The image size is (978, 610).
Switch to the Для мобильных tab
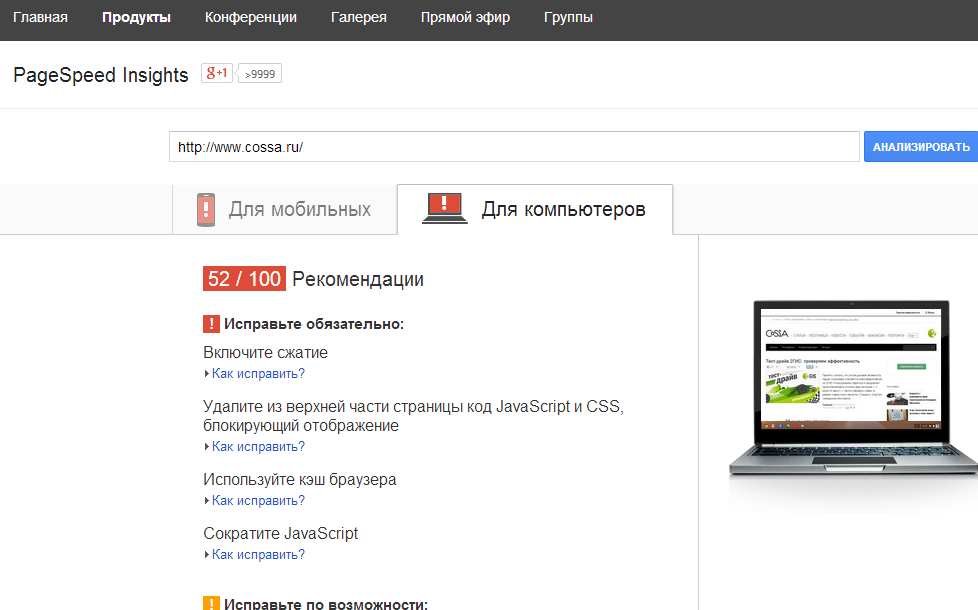coord(284,210)
